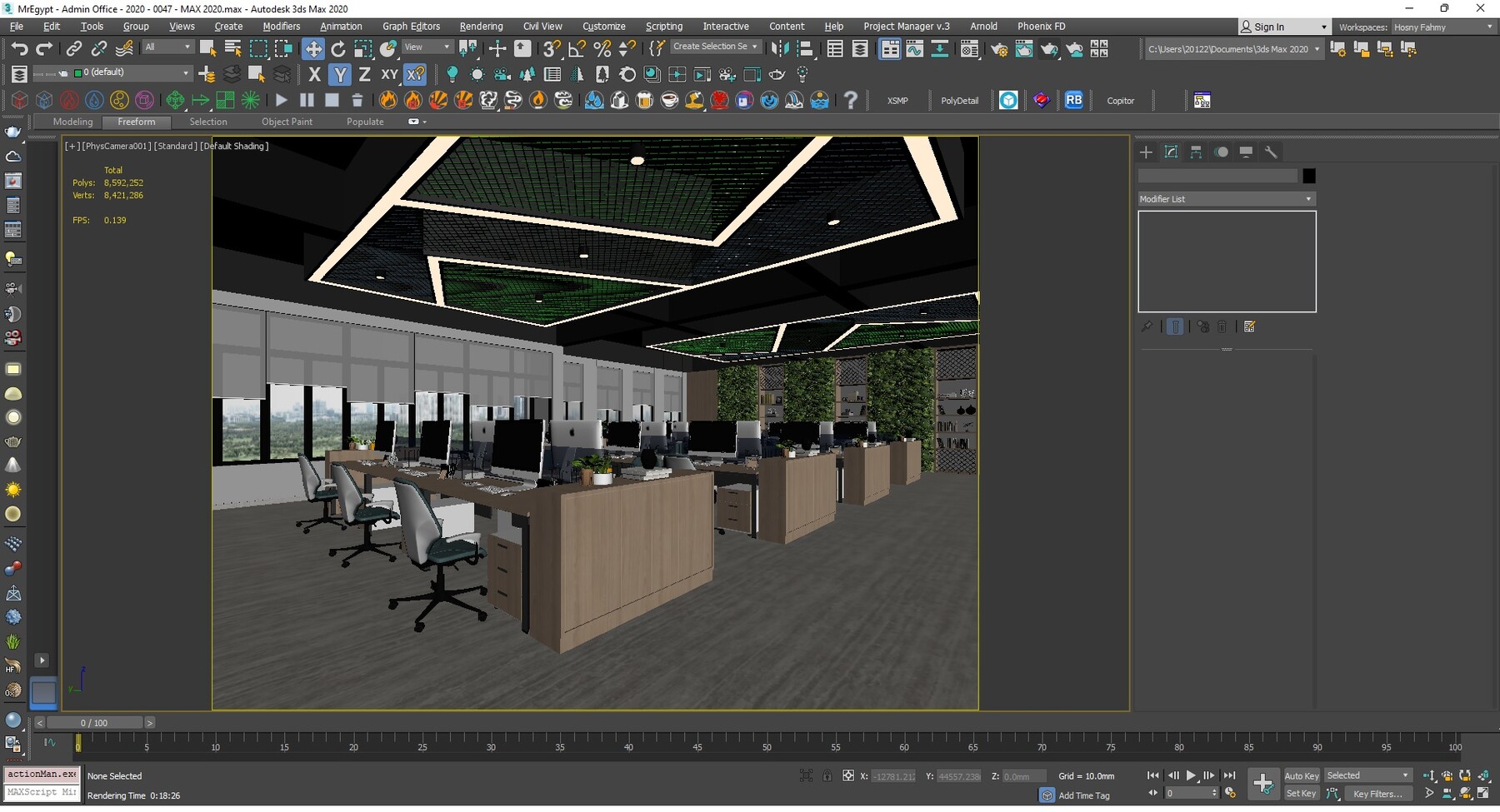
Task: Click the object color swatch
Action: tap(1308, 176)
